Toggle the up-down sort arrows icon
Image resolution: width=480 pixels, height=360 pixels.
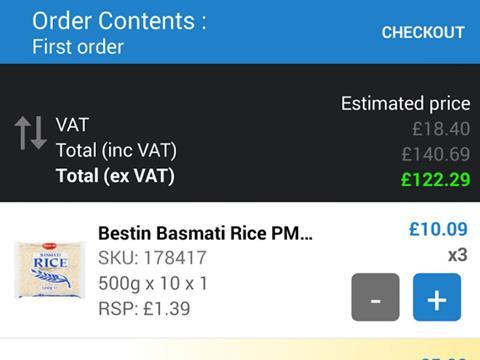tap(30, 133)
